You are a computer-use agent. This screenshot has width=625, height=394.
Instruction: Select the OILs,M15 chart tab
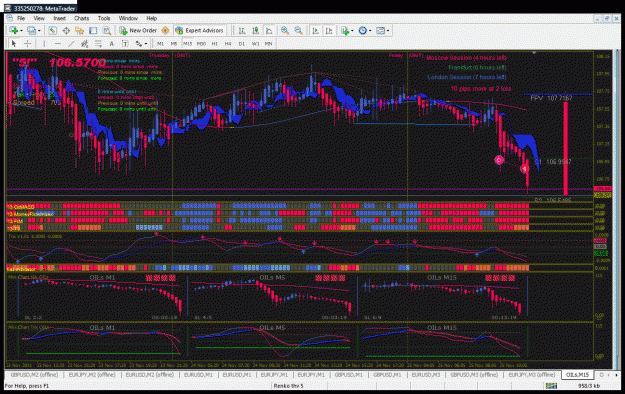pyautogui.click(x=577, y=375)
